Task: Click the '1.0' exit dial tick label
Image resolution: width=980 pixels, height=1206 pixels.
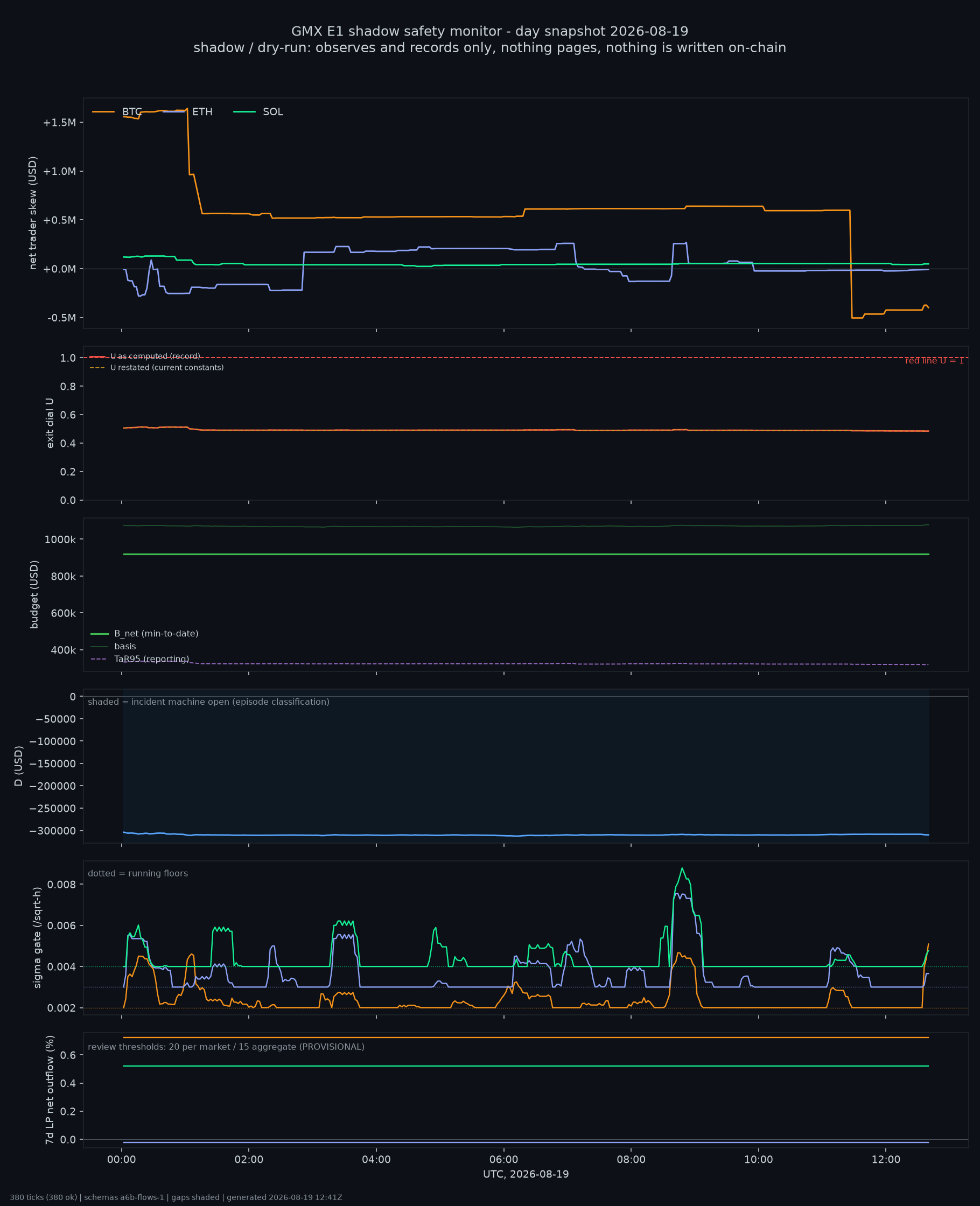Action: (68, 359)
